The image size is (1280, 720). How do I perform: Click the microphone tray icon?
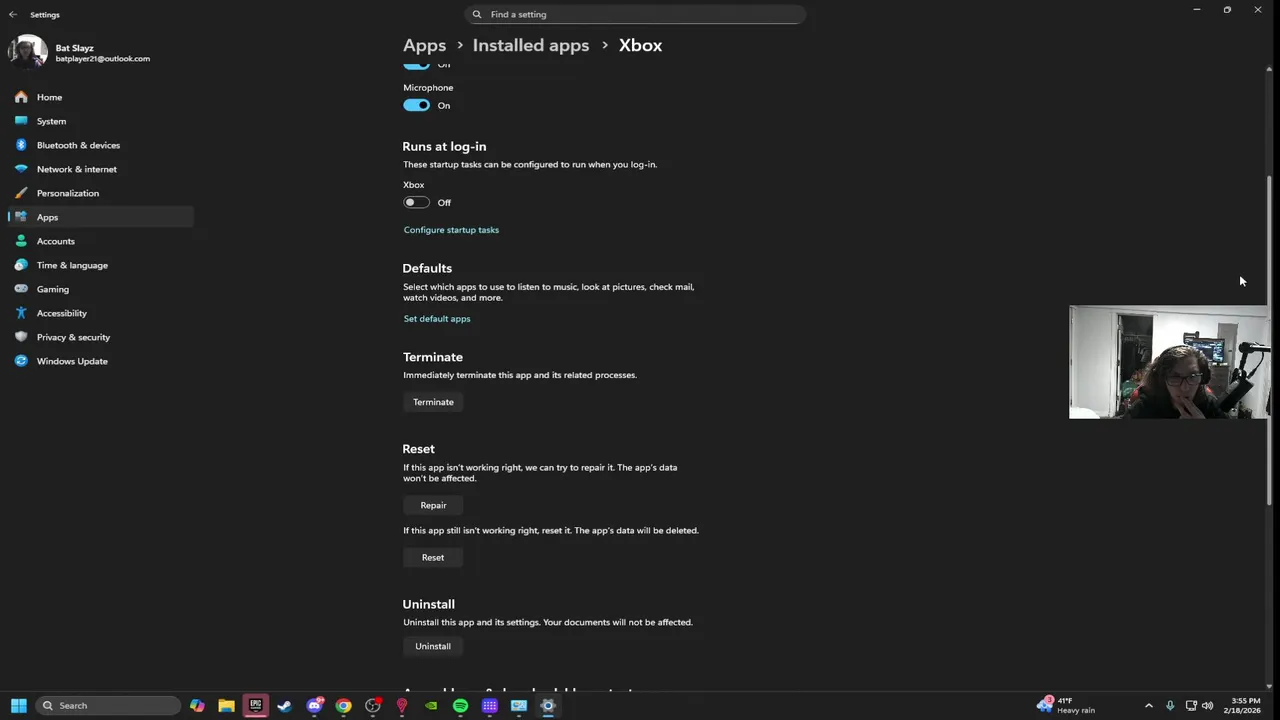coord(1170,705)
